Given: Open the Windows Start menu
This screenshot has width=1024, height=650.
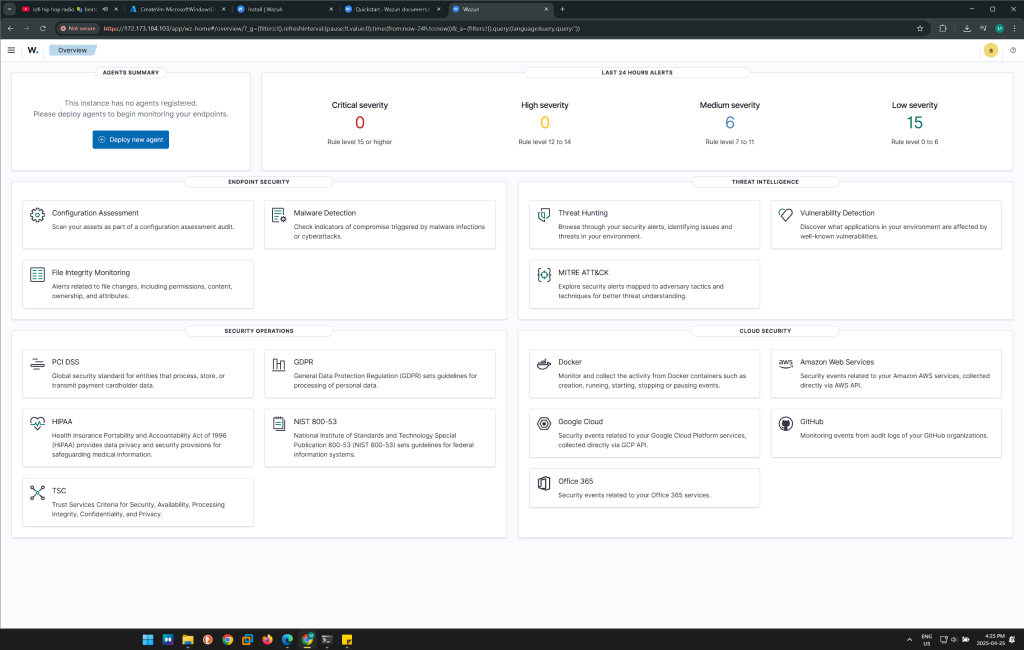Looking at the screenshot, I should [x=148, y=640].
